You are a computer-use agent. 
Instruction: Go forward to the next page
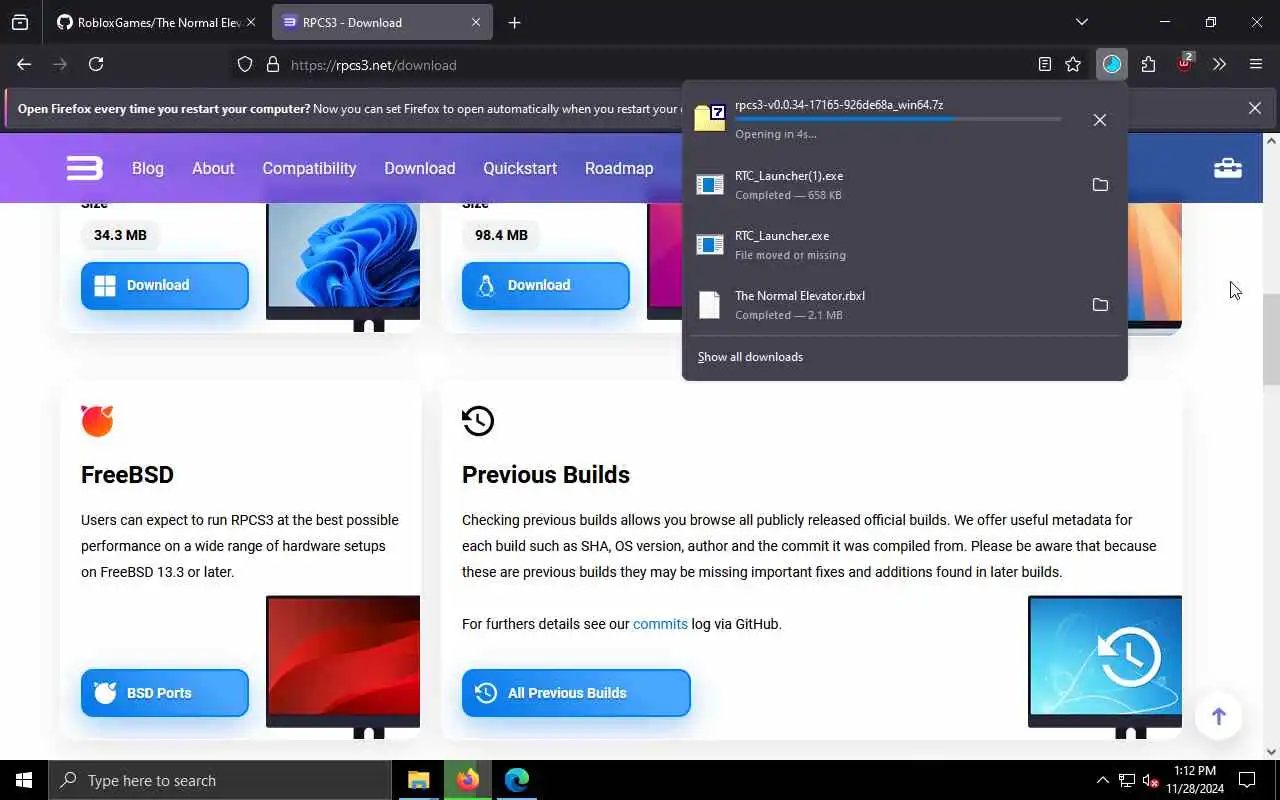(x=60, y=64)
